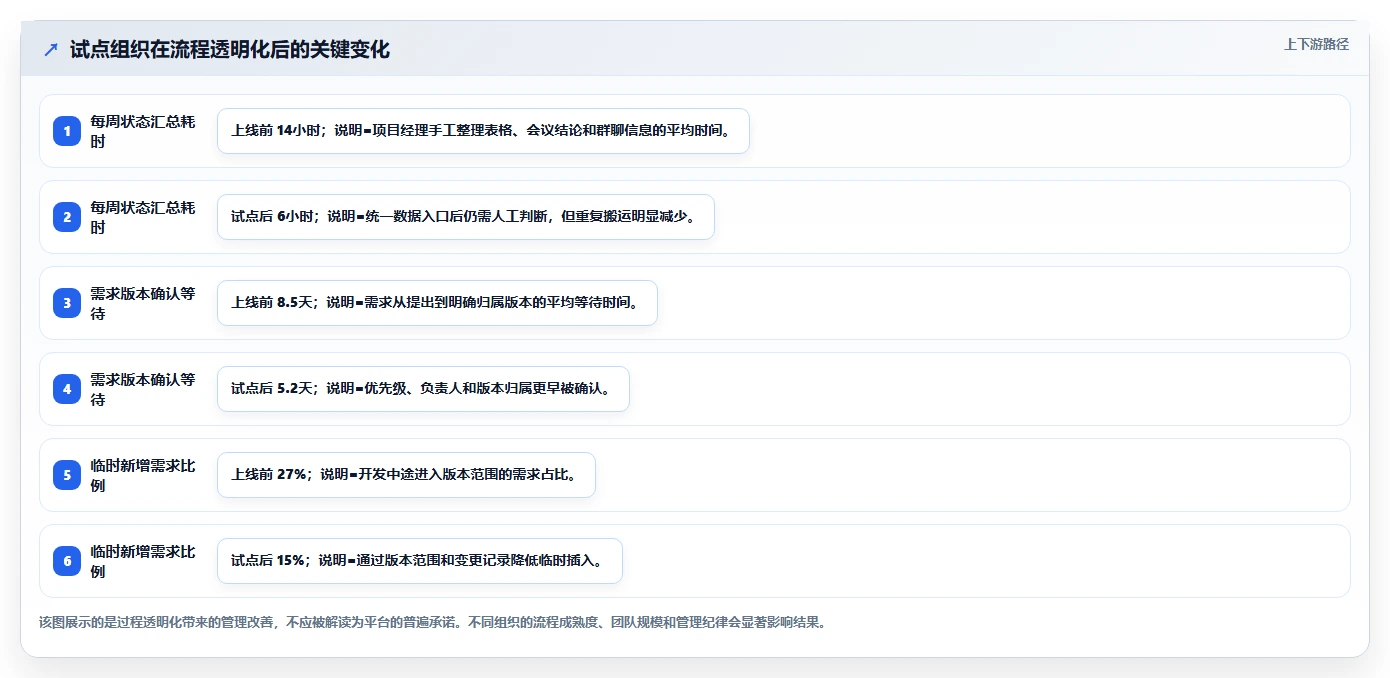1390x678 pixels.
Task: Click 每周状态汇总耗时 label in row 2
Action: point(143,217)
